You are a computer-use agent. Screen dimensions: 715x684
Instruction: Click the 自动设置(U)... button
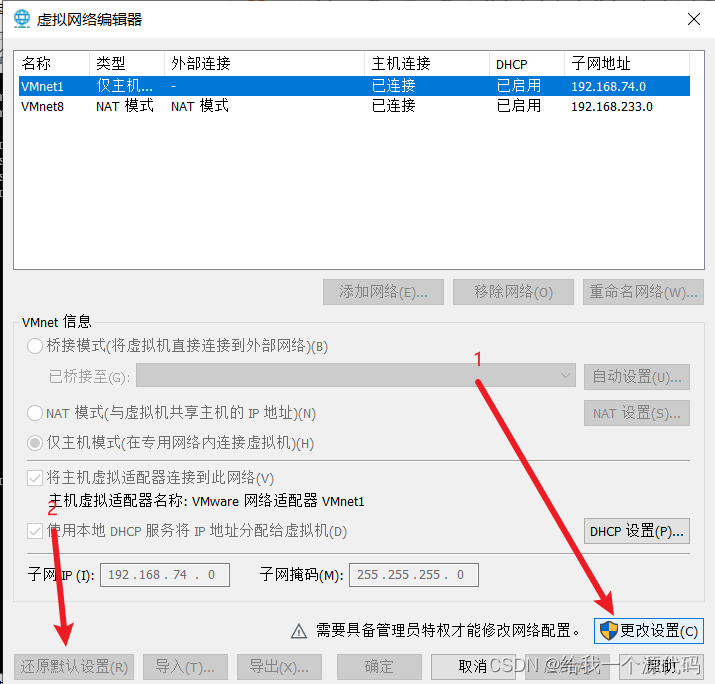click(x=637, y=377)
